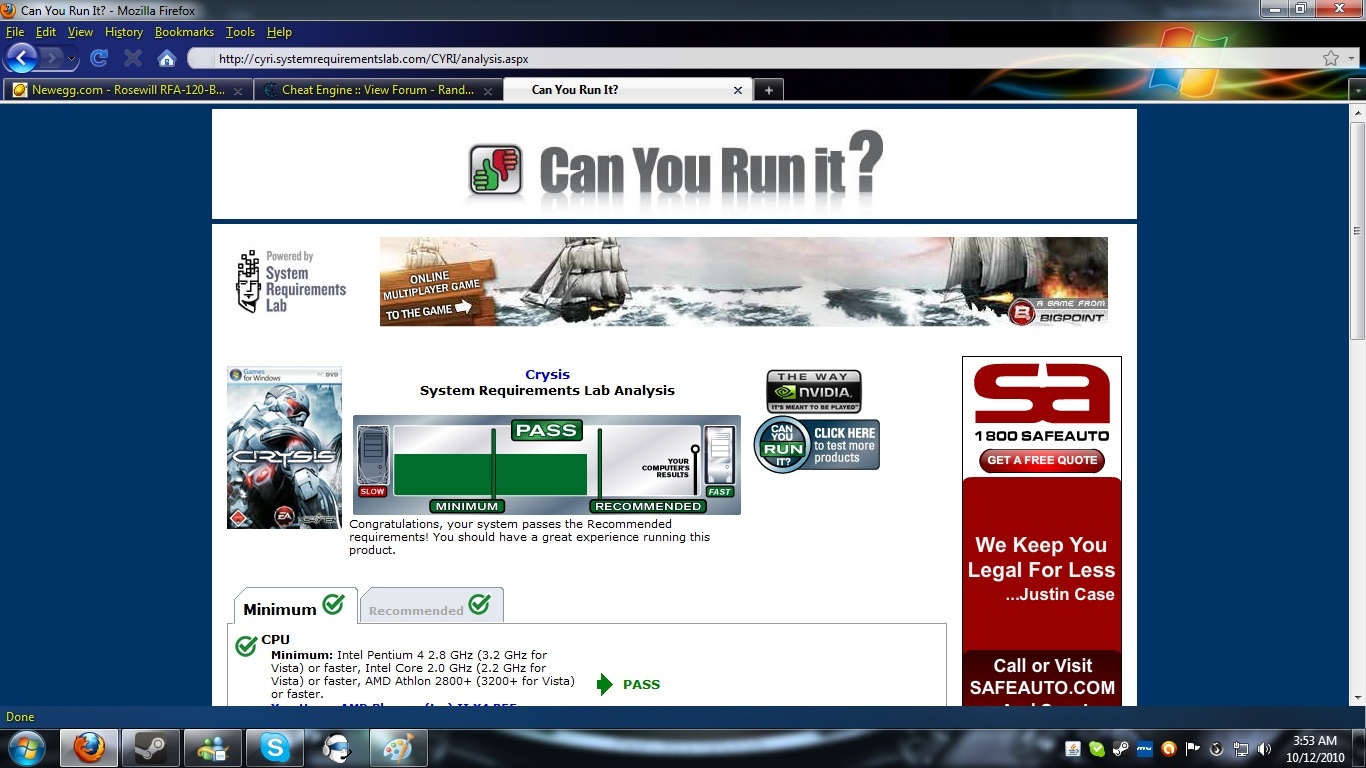This screenshot has width=1366, height=768.
Task: Open the History menu
Action: pos(124,32)
